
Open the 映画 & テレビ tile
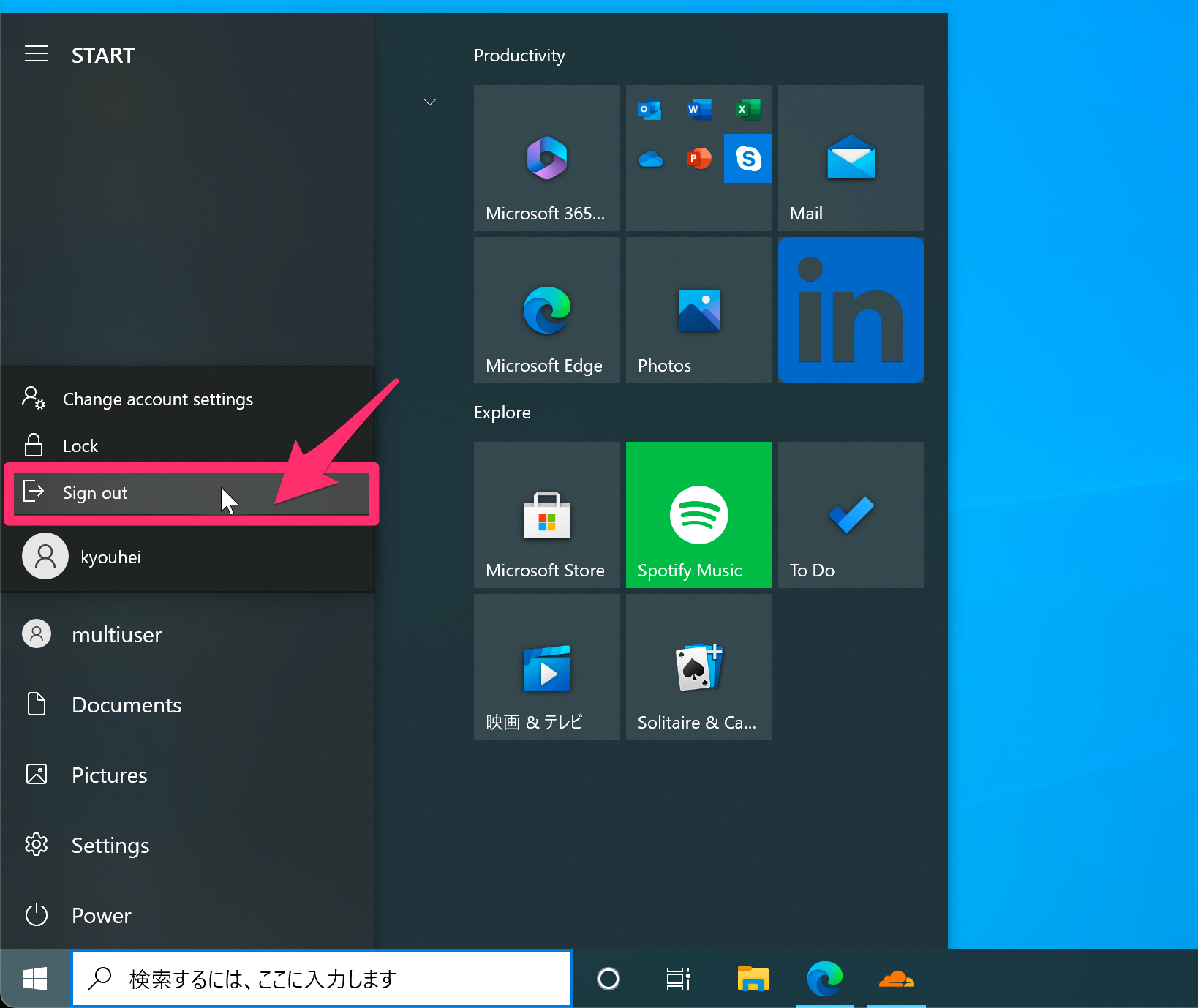coord(547,667)
